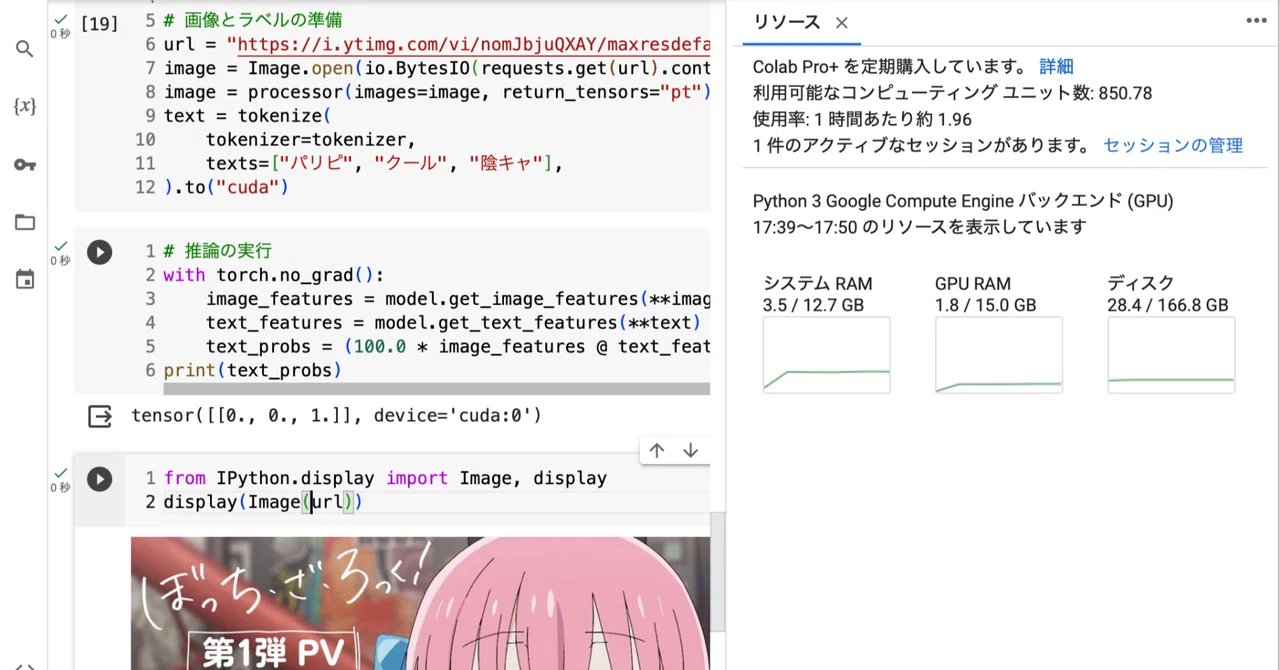Open the search panel in the sidebar

point(25,49)
